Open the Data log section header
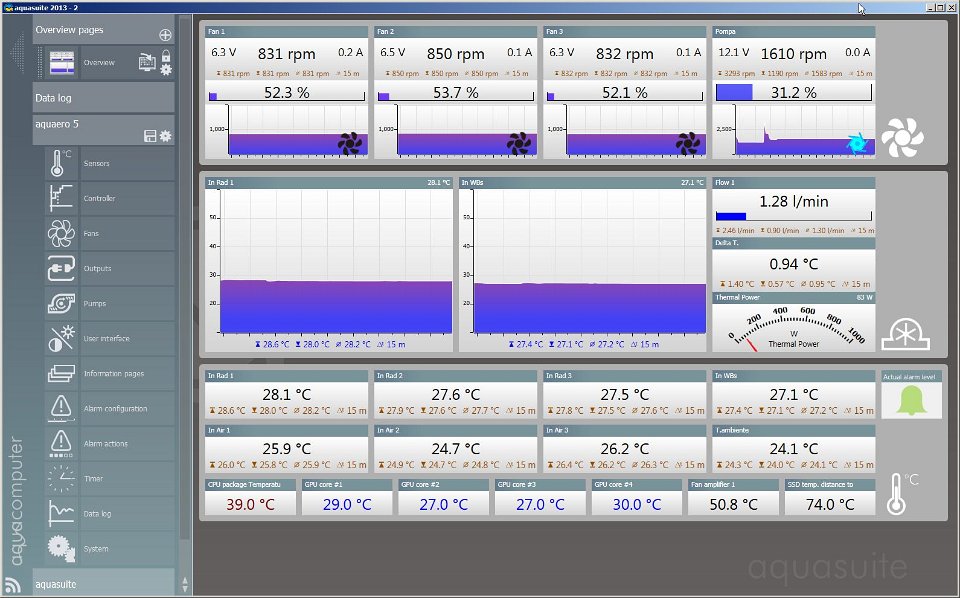Screen dimensions: 960x598 (103, 98)
